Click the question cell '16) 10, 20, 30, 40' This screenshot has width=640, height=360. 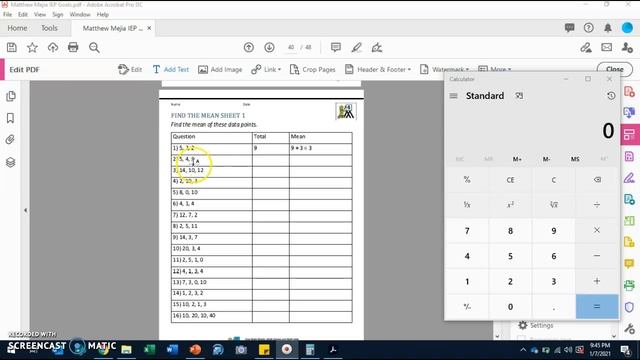[x=211, y=316]
